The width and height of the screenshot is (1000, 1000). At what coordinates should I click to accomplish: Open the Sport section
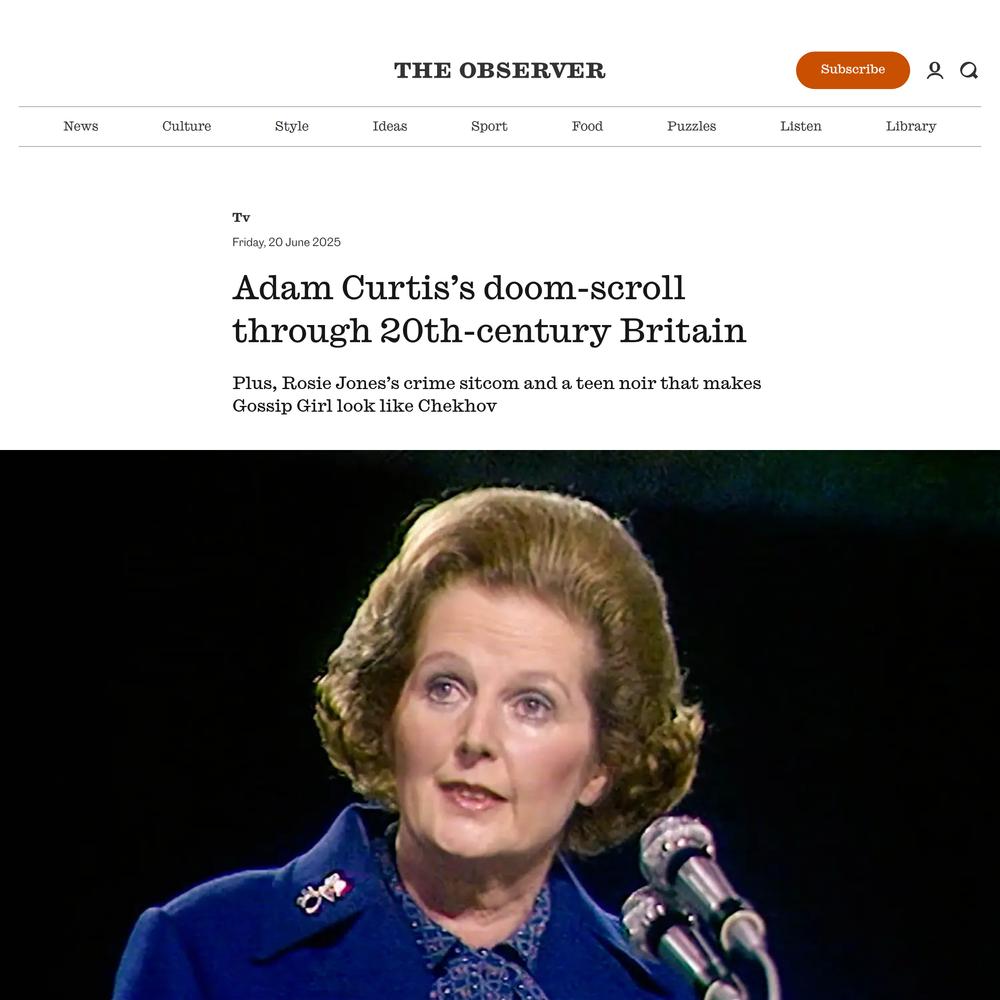tap(489, 126)
